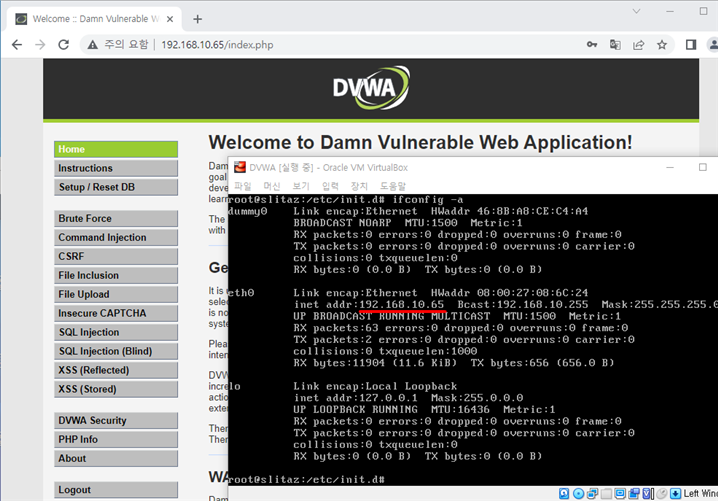Open the Command Injection module
The width and height of the screenshot is (718, 501).
[x=116, y=237]
